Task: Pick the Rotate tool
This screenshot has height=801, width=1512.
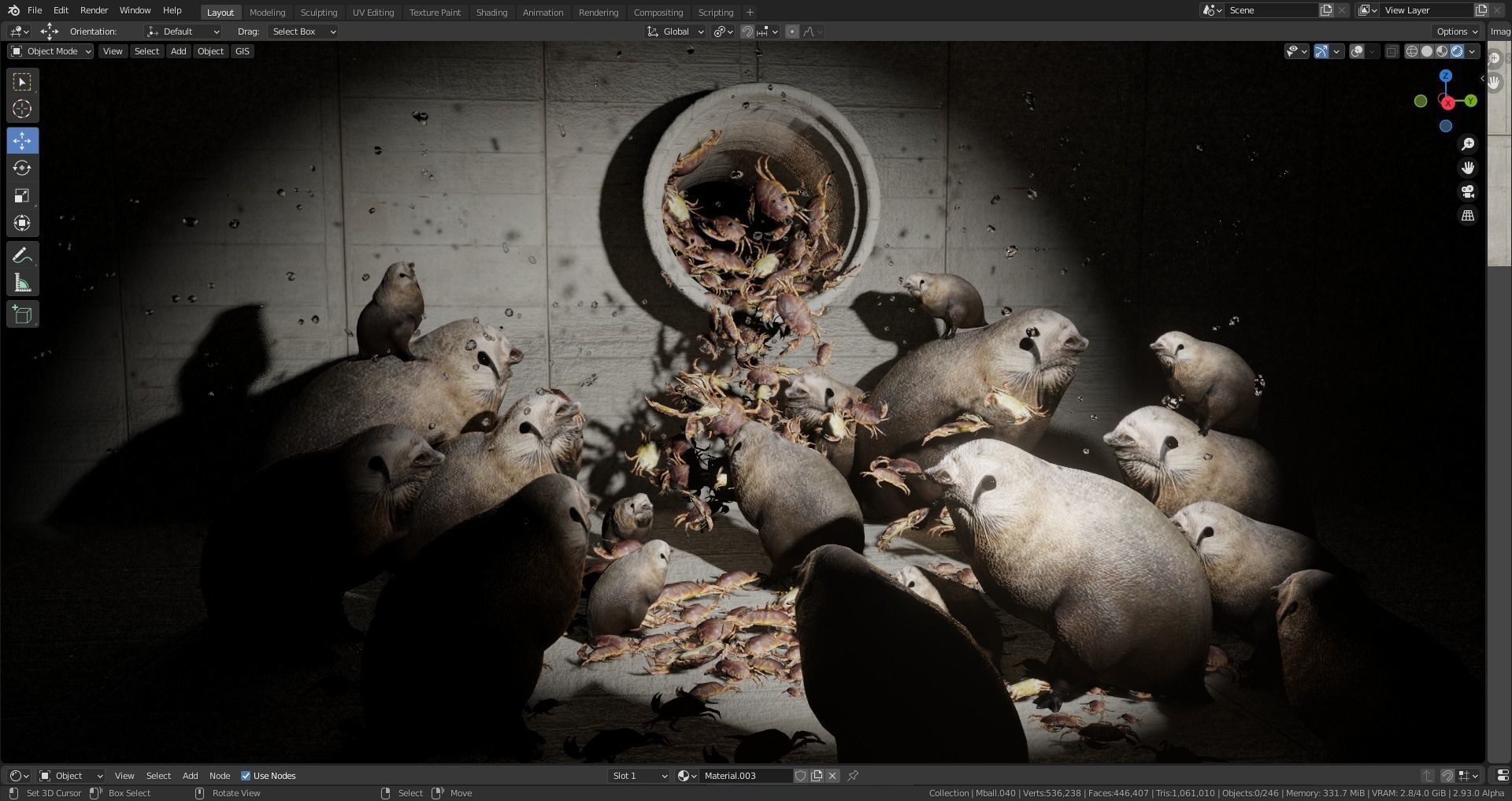Action: coord(22,168)
